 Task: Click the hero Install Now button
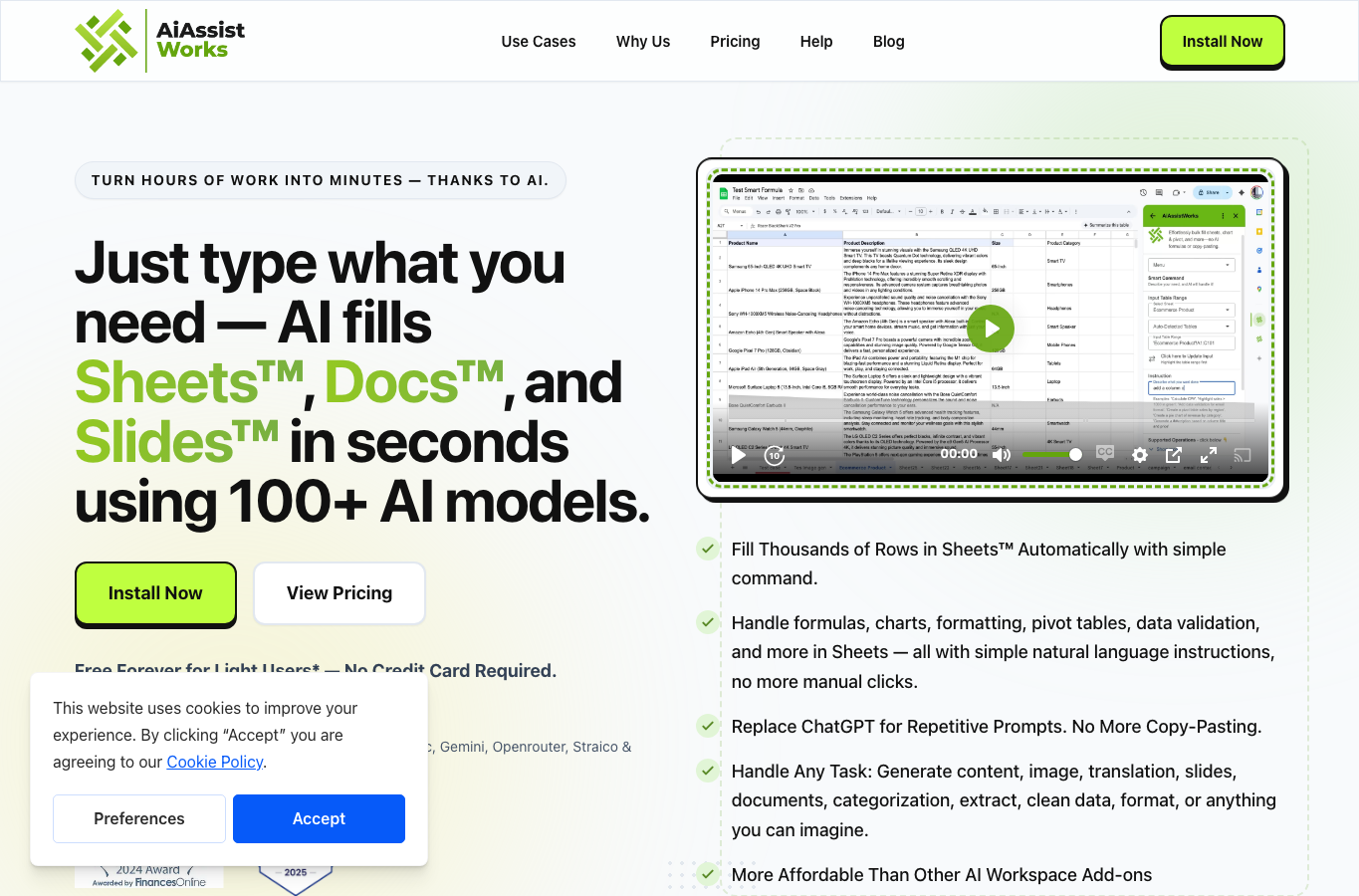(155, 593)
